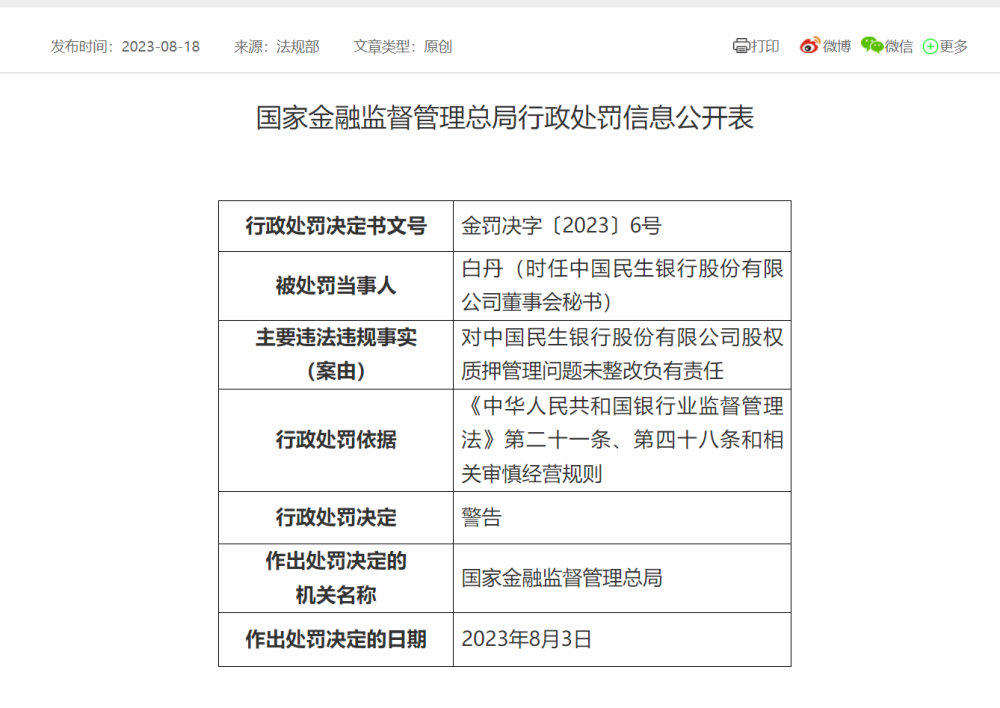Click the 中华人民共和国银行业监督管理法 legal basis cell
Image resolution: width=1000 pixels, height=708 pixels.
[x=621, y=440]
